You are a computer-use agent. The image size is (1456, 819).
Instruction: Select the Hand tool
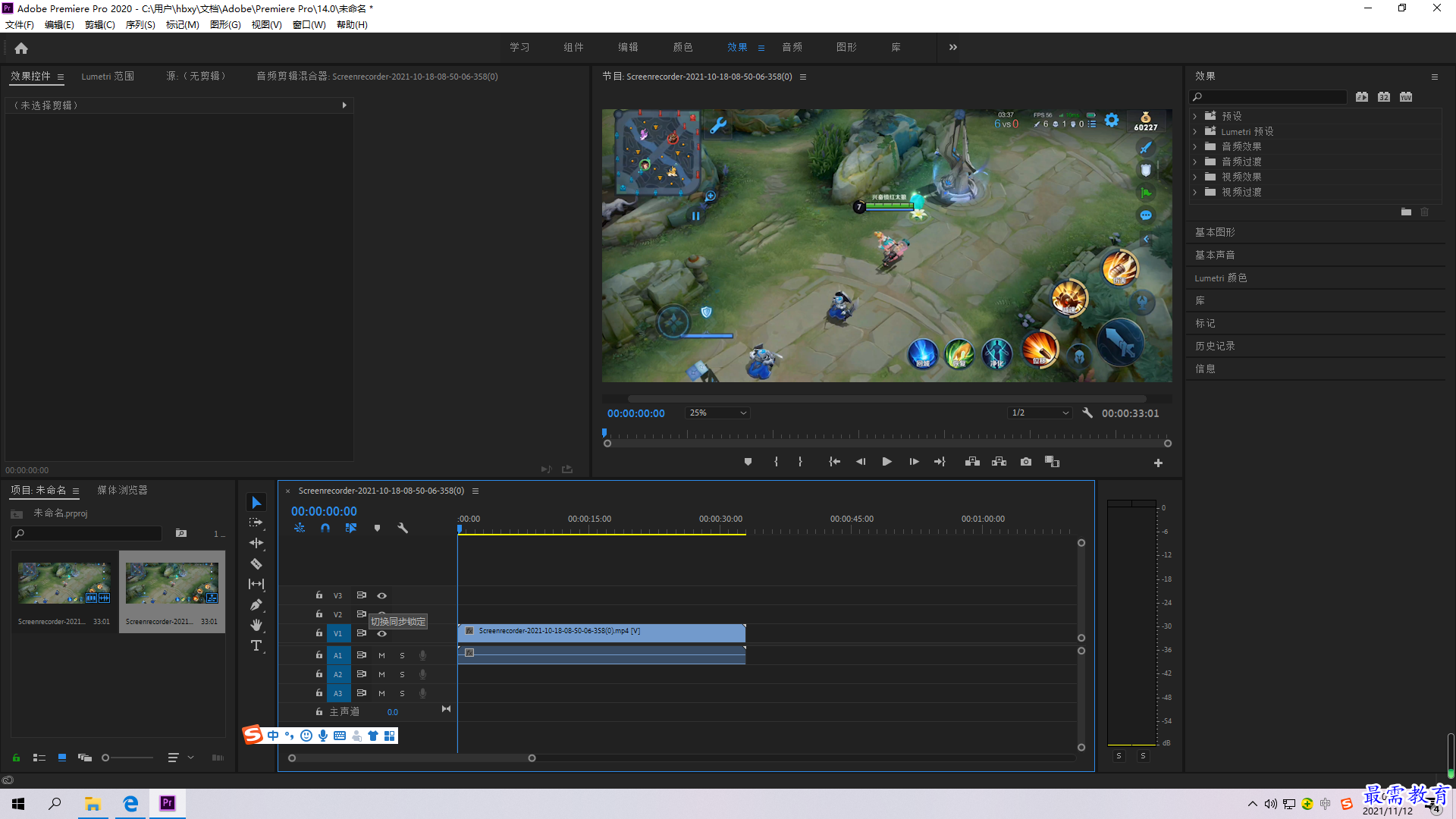coord(256,625)
